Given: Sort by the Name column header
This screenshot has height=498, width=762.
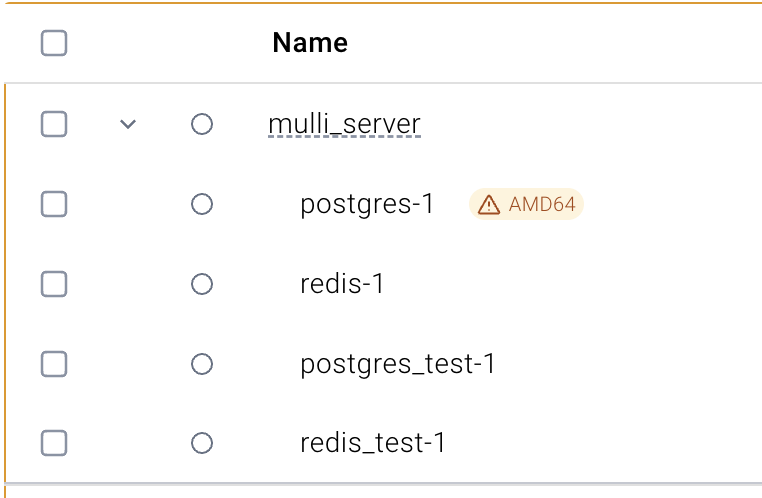Looking at the screenshot, I should [310, 43].
